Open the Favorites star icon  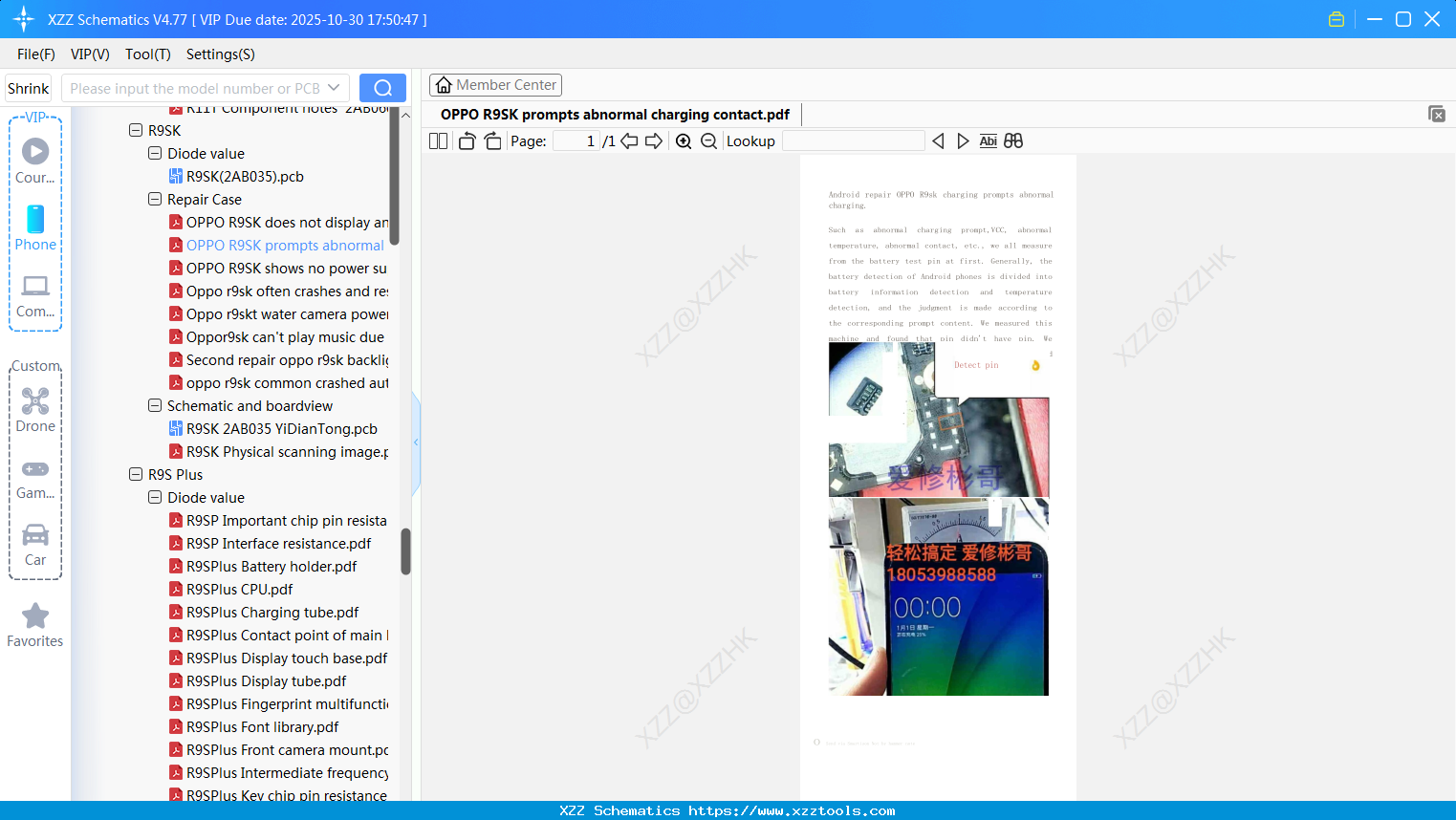35,625
